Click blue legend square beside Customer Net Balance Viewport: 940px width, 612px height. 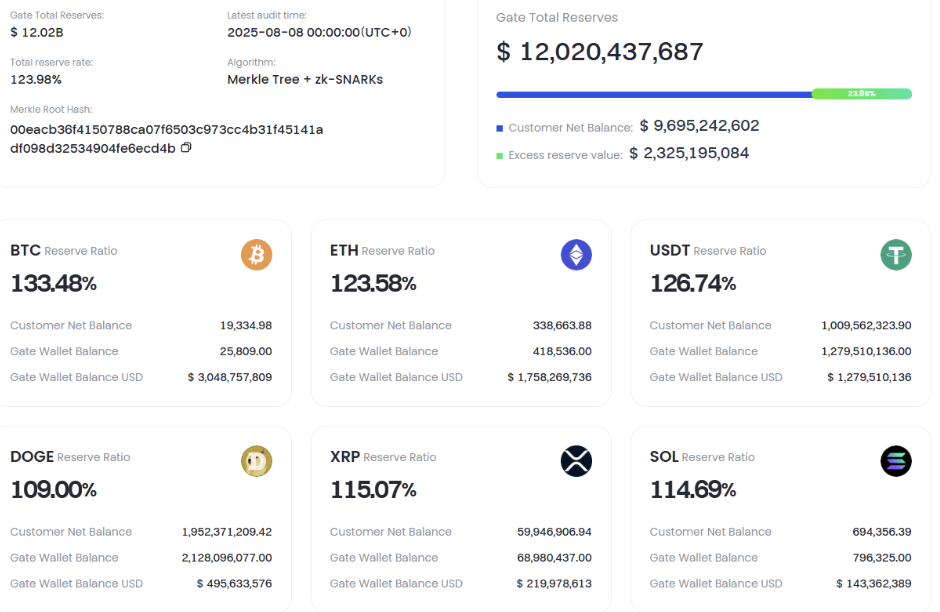point(500,128)
